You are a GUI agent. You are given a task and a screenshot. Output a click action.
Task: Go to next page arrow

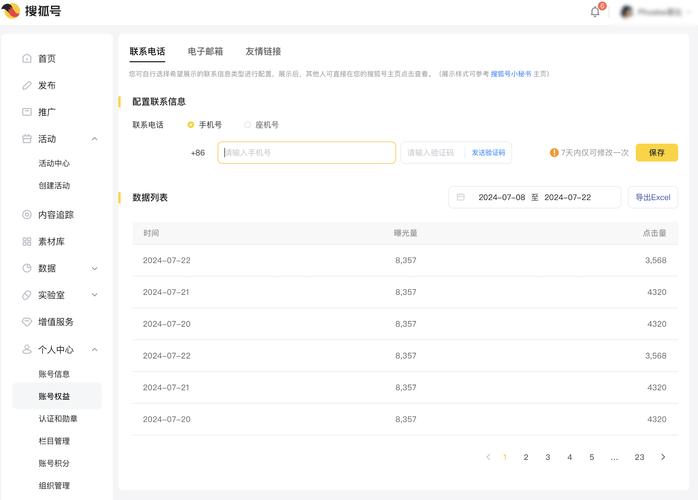663,457
